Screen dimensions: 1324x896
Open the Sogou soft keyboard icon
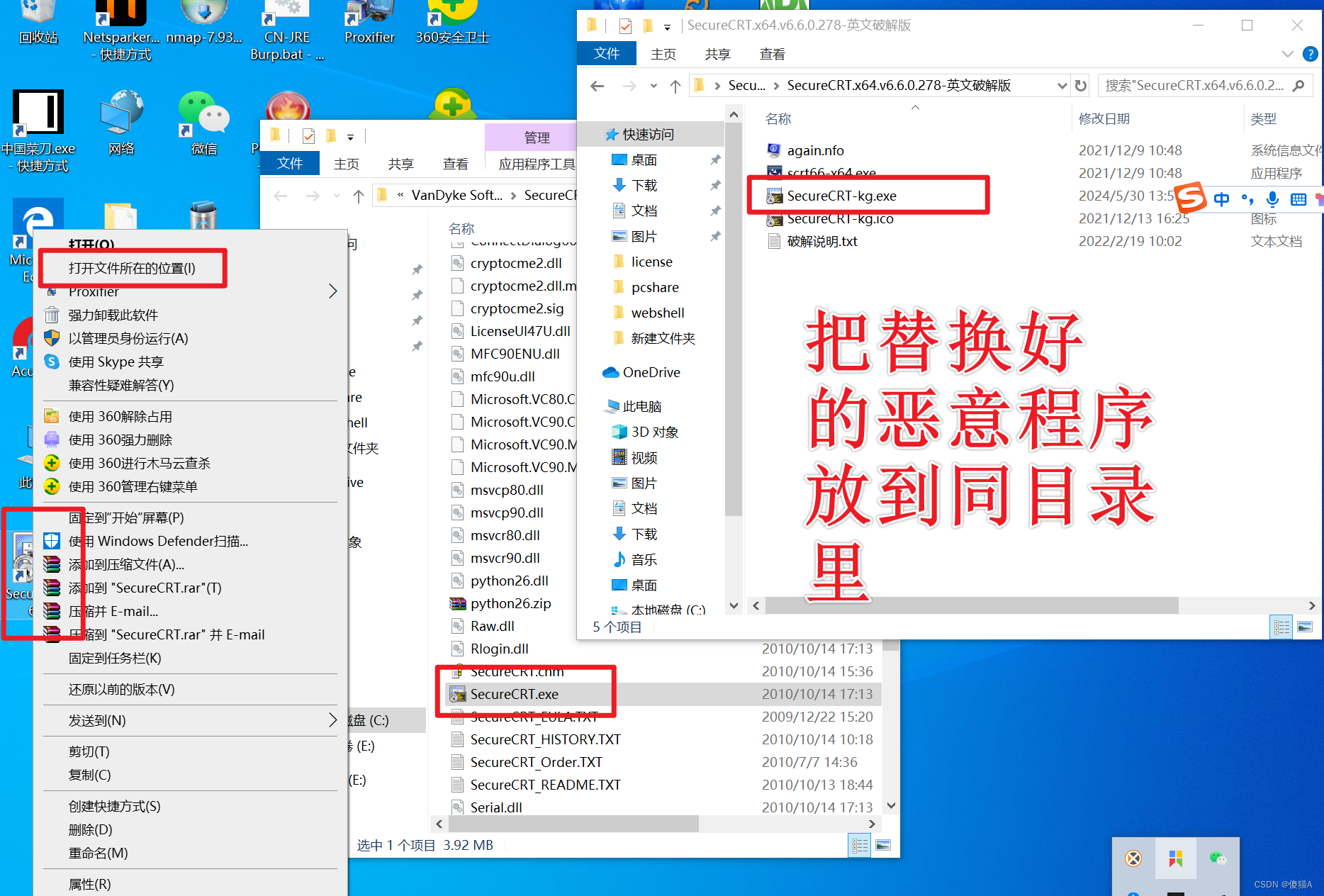[1298, 199]
